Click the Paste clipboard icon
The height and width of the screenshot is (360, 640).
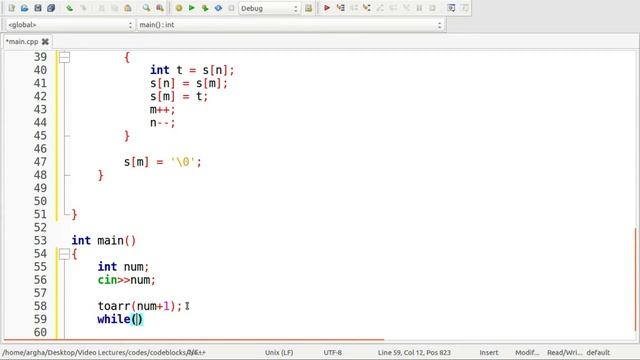128,8
